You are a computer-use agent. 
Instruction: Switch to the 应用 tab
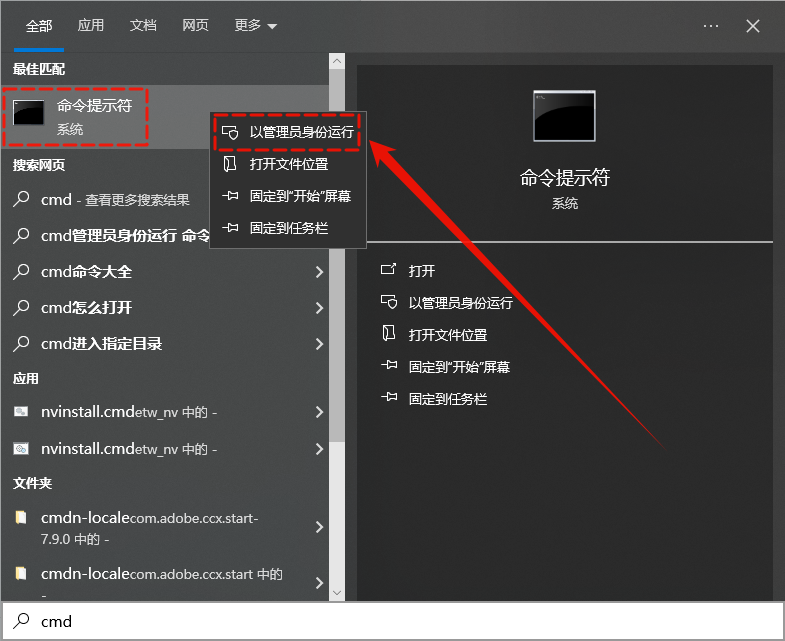coord(91,25)
